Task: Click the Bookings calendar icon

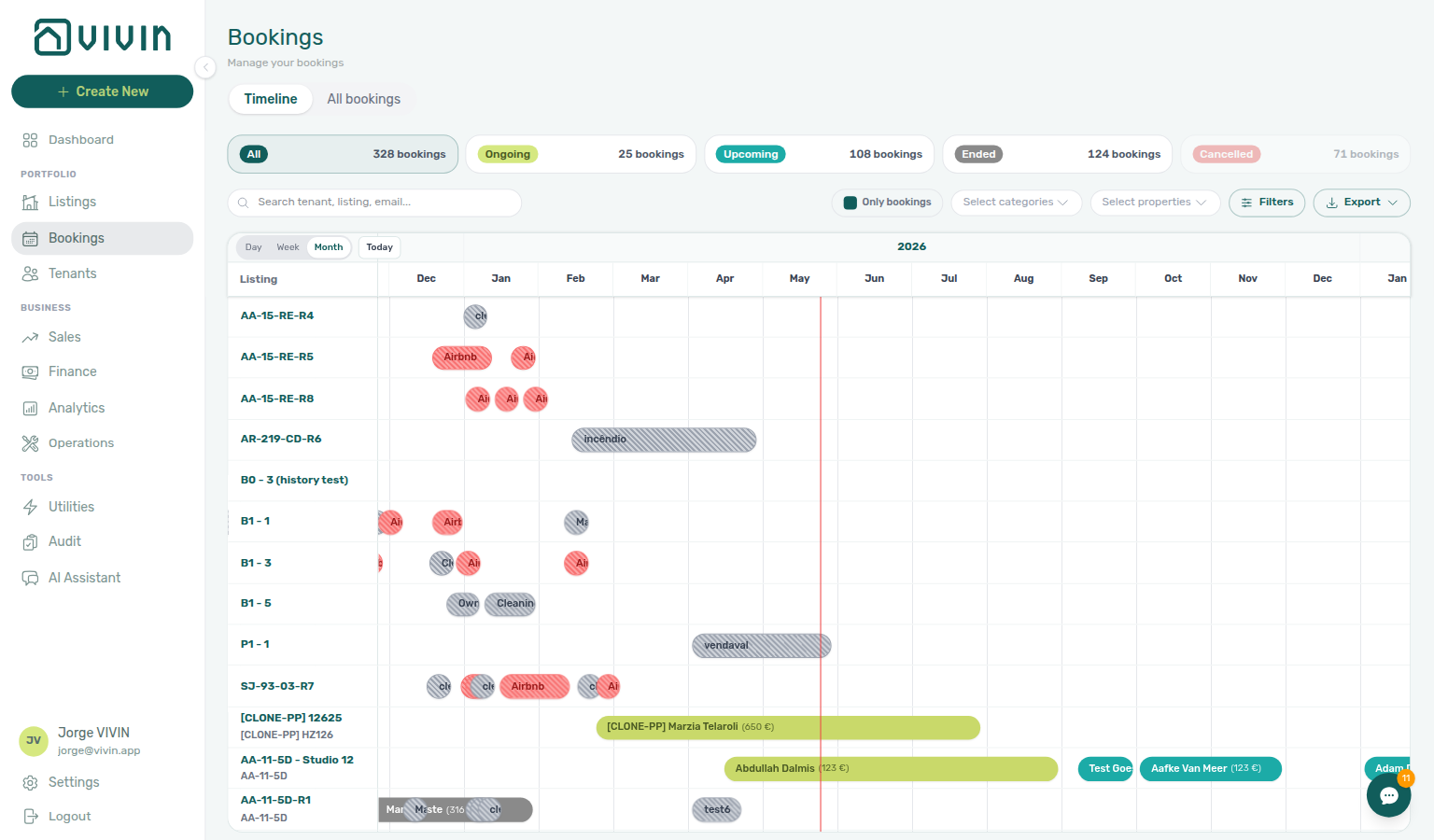Action: point(30,238)
